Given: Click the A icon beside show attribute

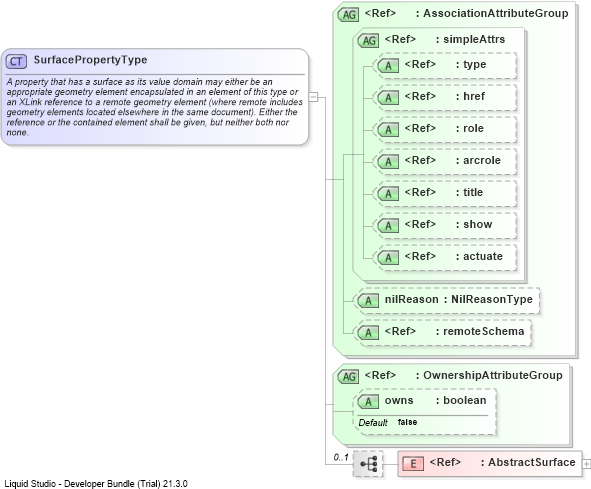Looking at the screenshot, I should pyautogui.click(x=388, y=226).
